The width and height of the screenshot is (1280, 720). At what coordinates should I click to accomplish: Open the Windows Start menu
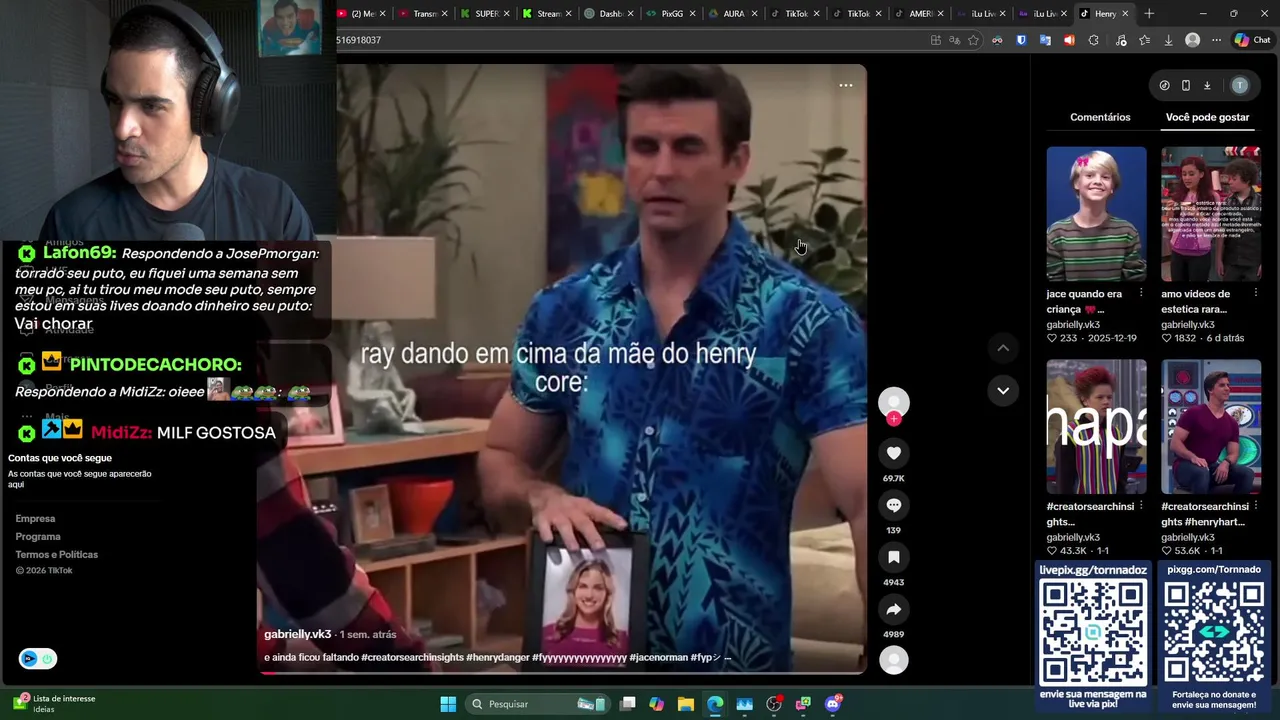tap(448, 704)
